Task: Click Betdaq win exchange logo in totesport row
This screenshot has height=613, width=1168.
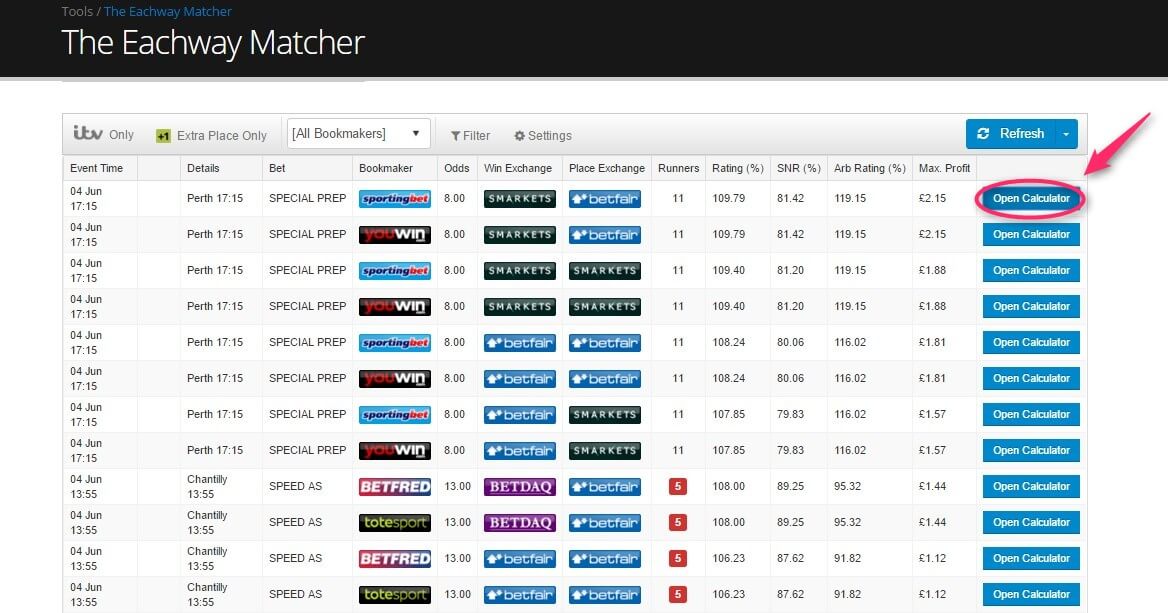Action: tap(520, 522)
